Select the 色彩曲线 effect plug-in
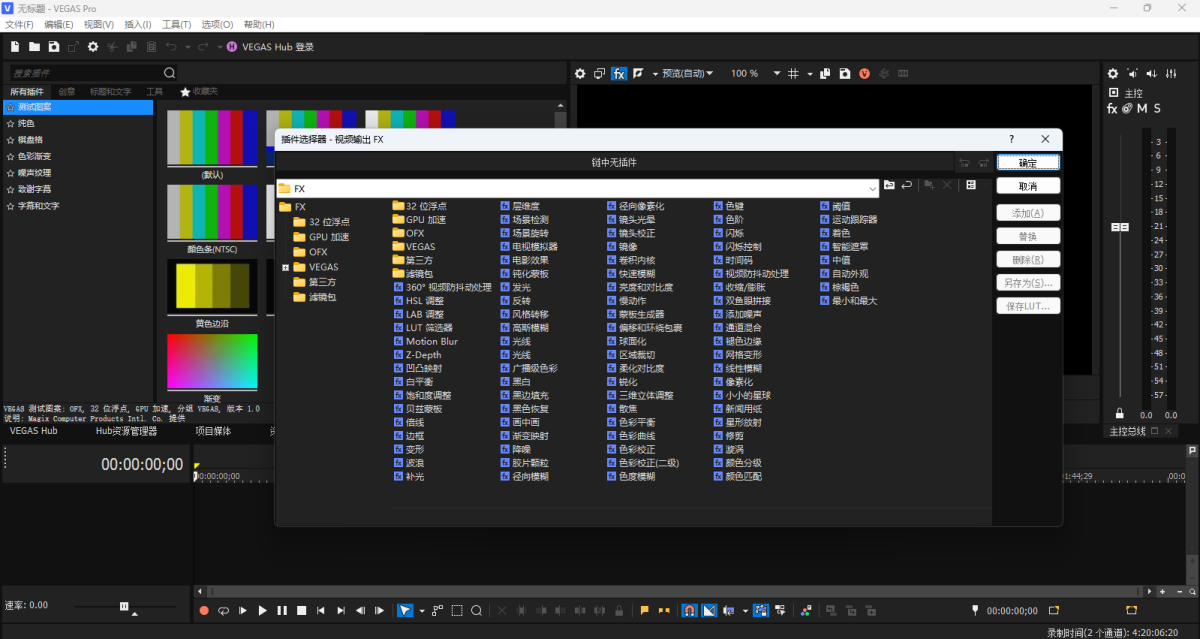 click(630, 435)
